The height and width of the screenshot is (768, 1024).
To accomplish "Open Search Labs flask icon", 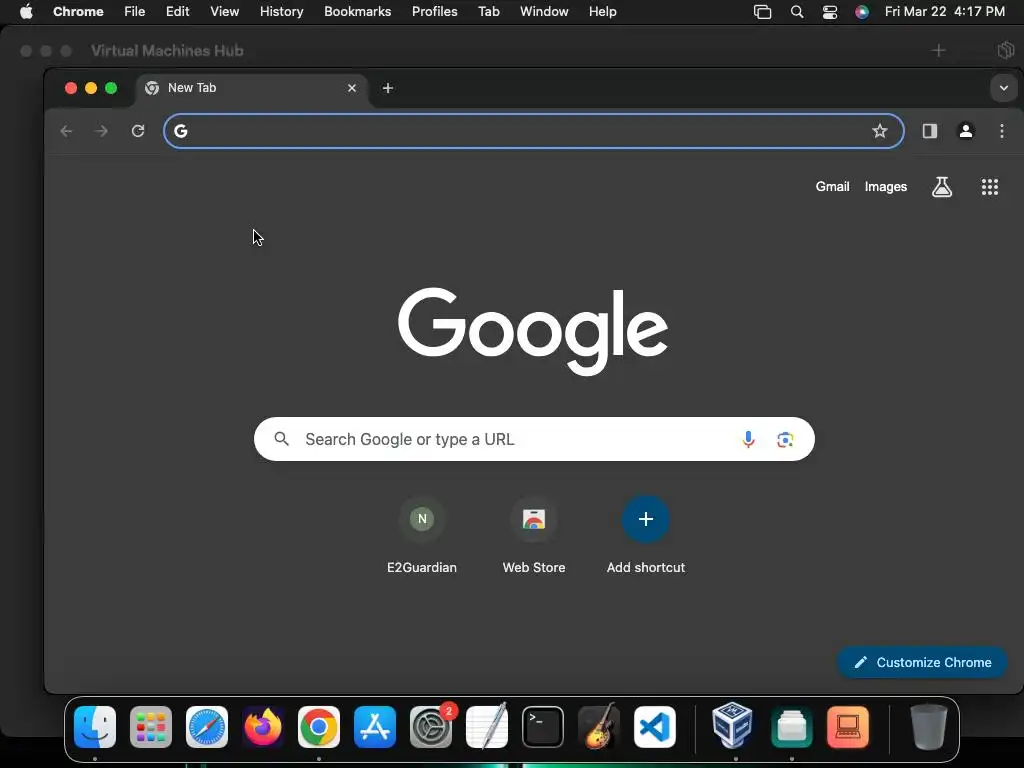I will point(941,187).
